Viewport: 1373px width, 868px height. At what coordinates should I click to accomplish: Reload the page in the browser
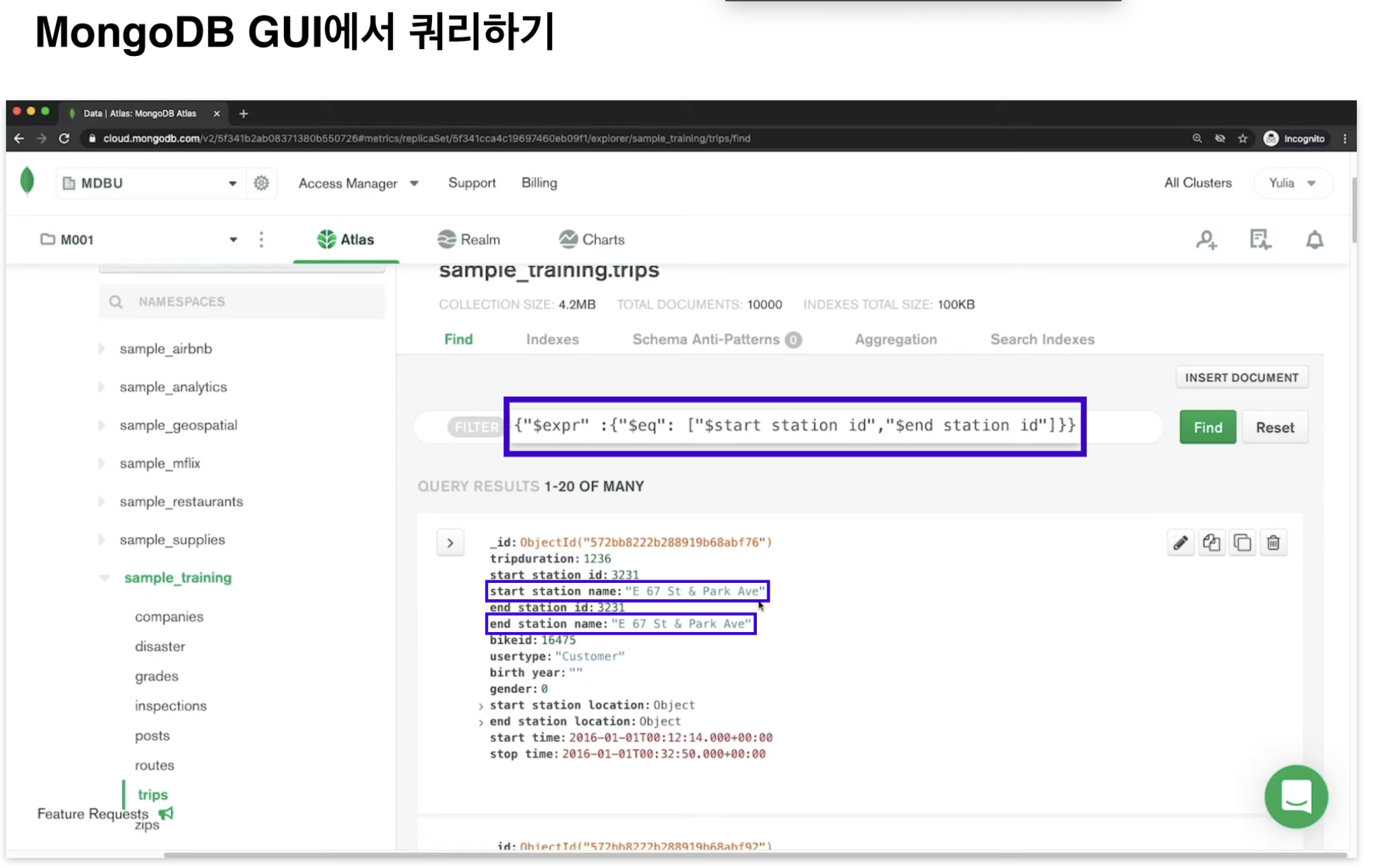coord(64,138)
